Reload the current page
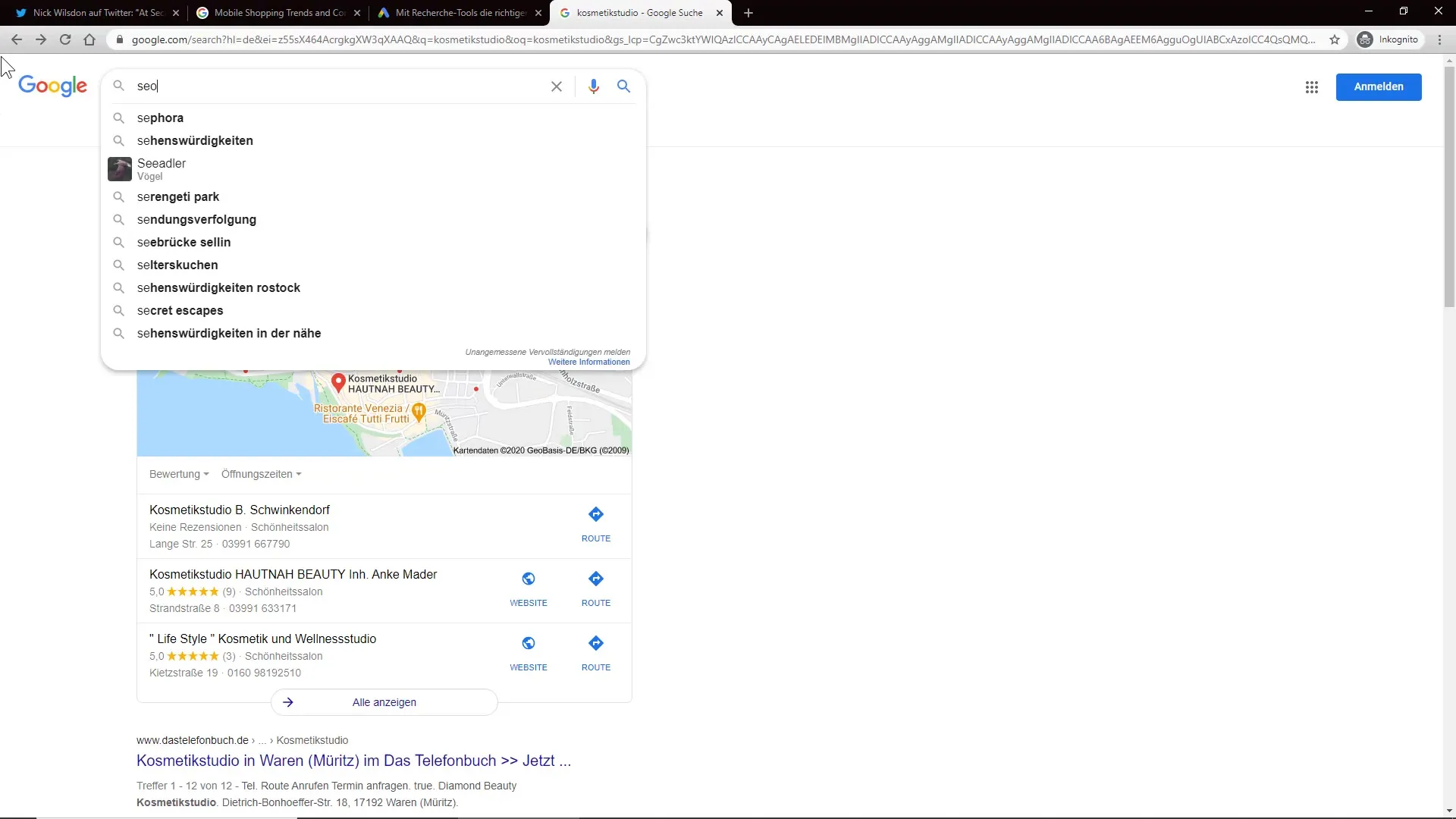 click(x=65, y=39)
